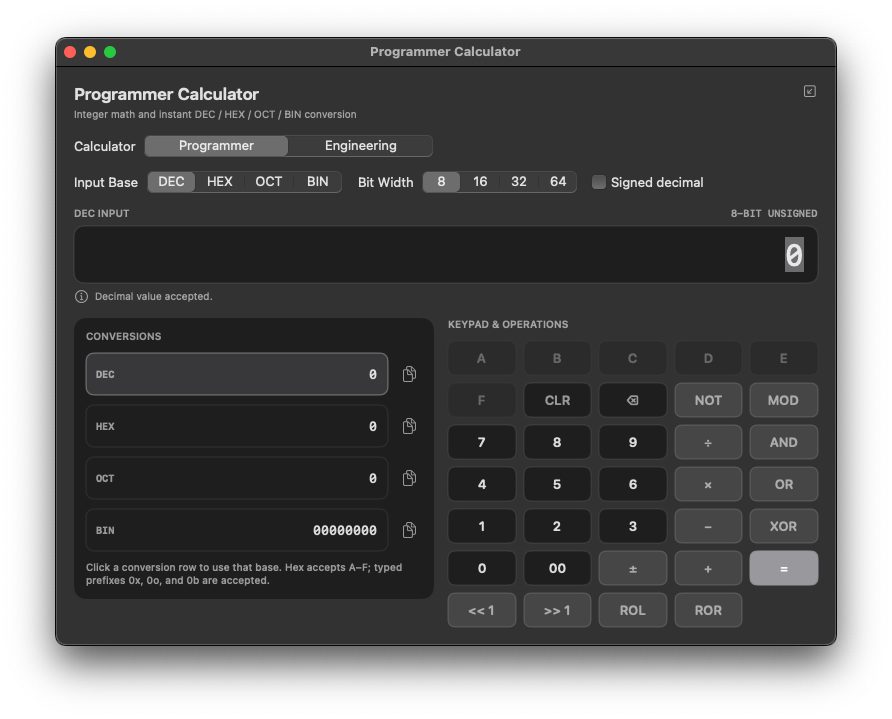The width and height of the screenshot is (892, 719).
Task: Click the plus operator key
Action: pos(708,568)
